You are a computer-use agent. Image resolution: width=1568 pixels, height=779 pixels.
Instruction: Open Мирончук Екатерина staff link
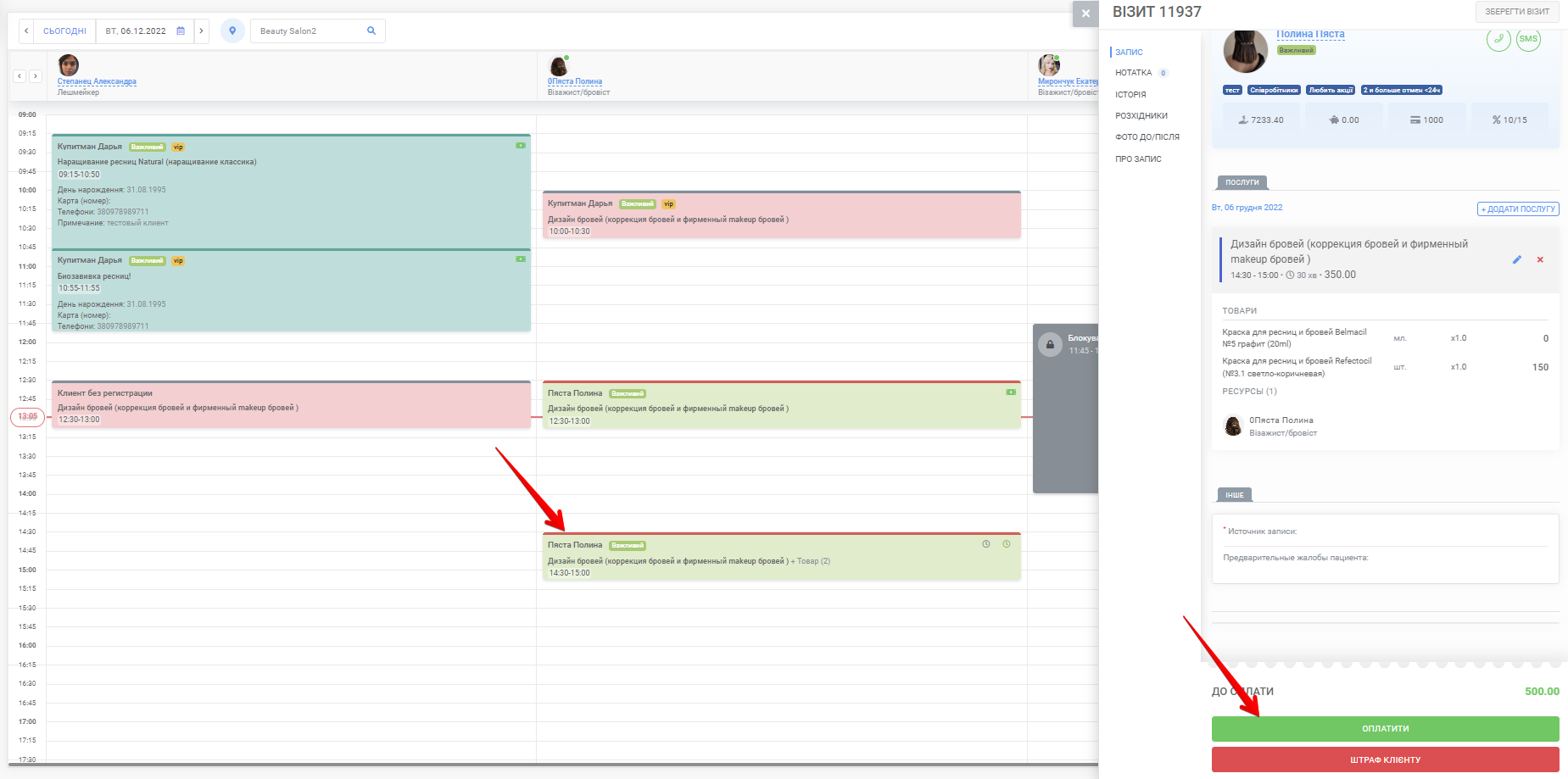(1069, 81)
